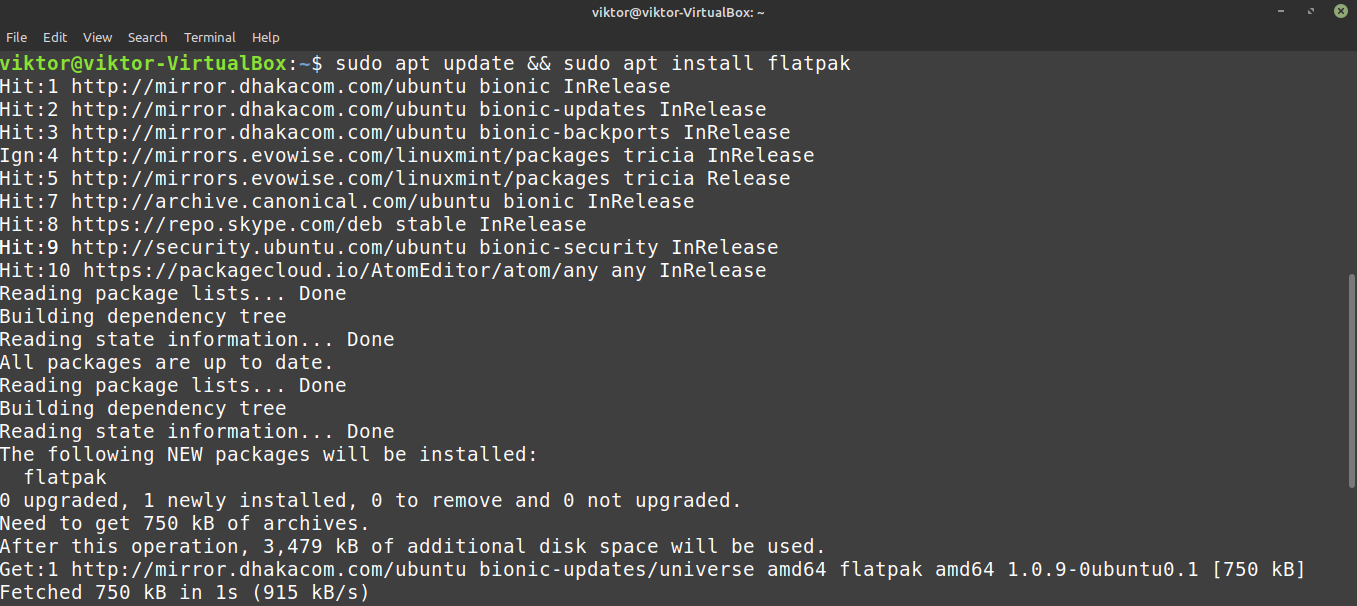Click the window title viktor@viktor-VirtualBox

pyautogui.click(x=677, y=12)
